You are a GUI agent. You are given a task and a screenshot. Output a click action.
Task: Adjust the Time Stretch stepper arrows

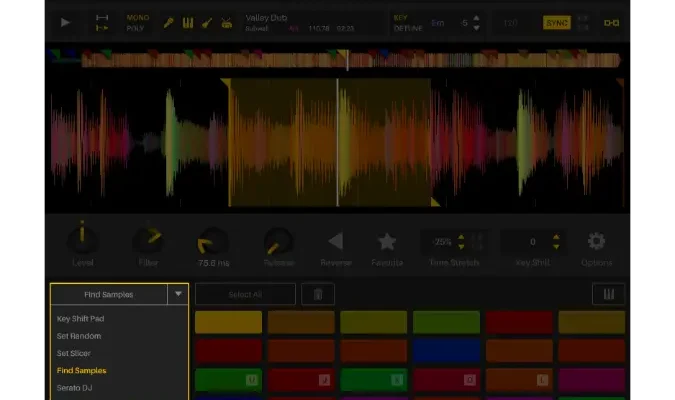[x=461, y=241]
